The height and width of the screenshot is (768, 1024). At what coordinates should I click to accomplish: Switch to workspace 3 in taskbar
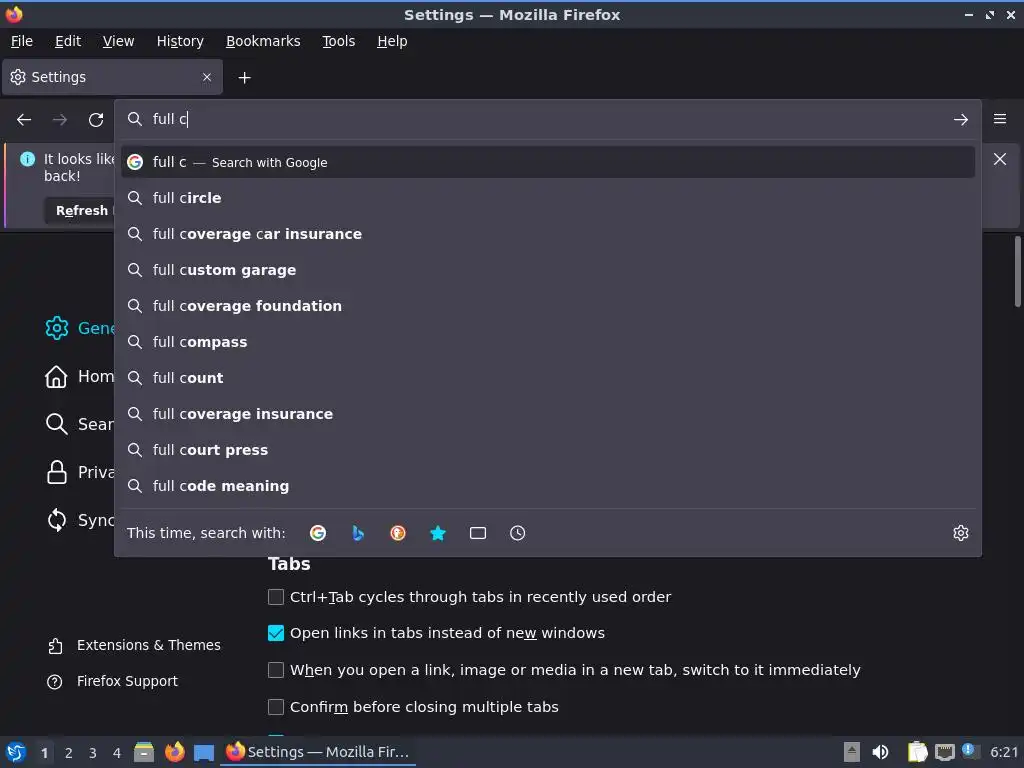pos(93,753)
